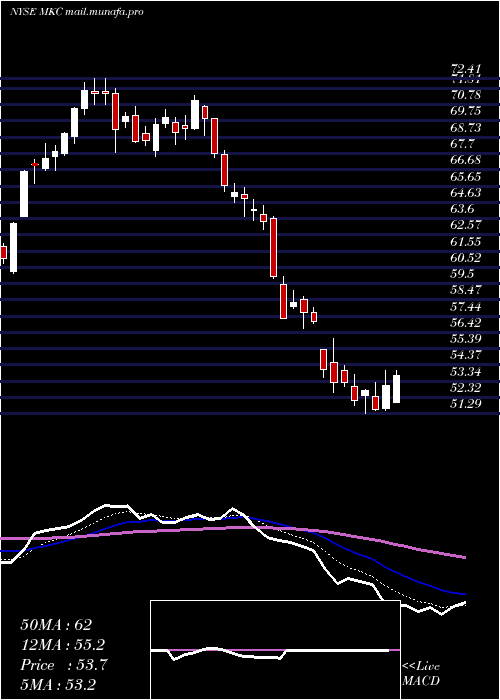Click the 56.42 price axis label
Screen dimensions: 500x700
click(466, 323)
